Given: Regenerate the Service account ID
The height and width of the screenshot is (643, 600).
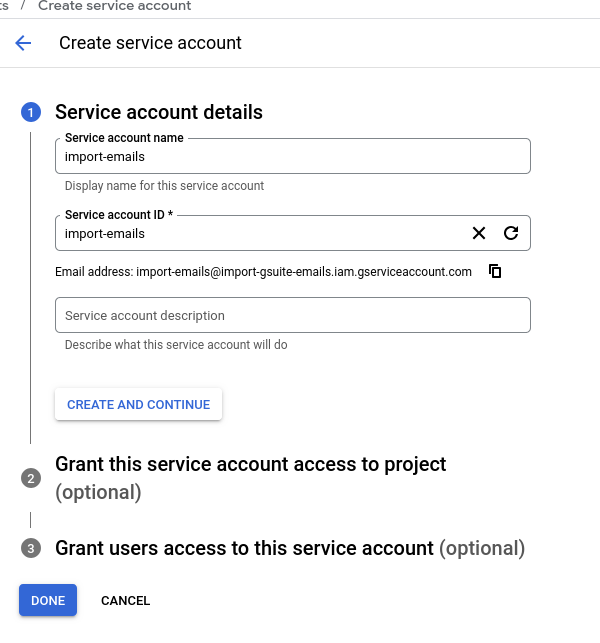Looking at the screenshot, I should [x=511, y=233].
